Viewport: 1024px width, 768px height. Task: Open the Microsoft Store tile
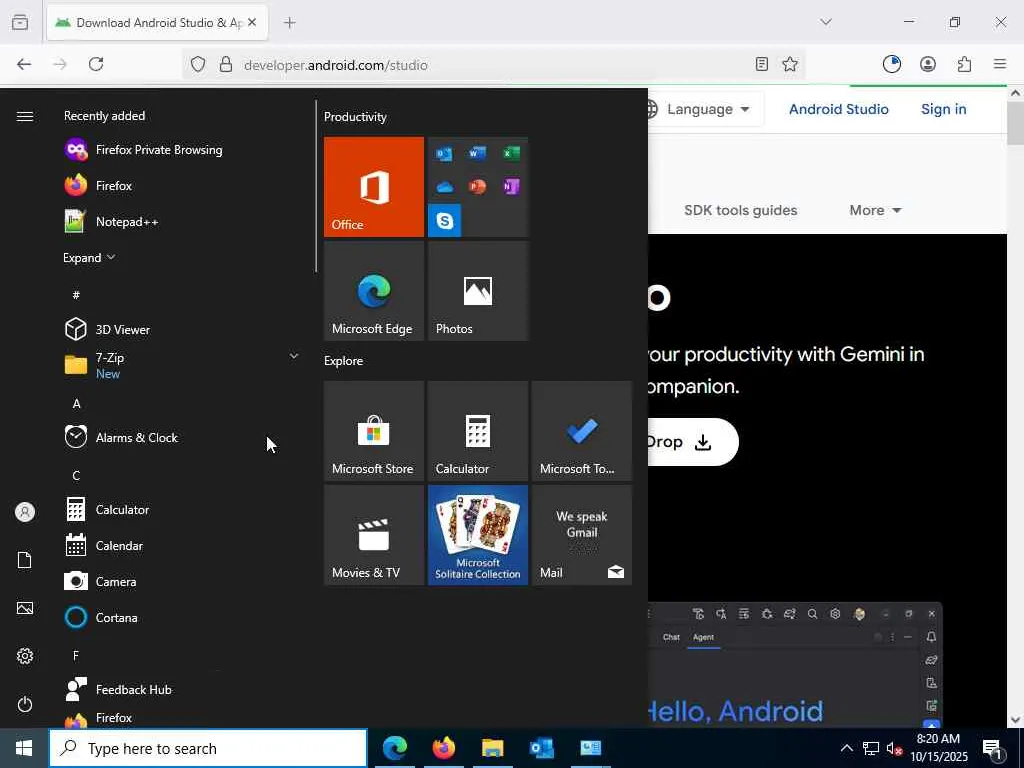tap(374, 431)
